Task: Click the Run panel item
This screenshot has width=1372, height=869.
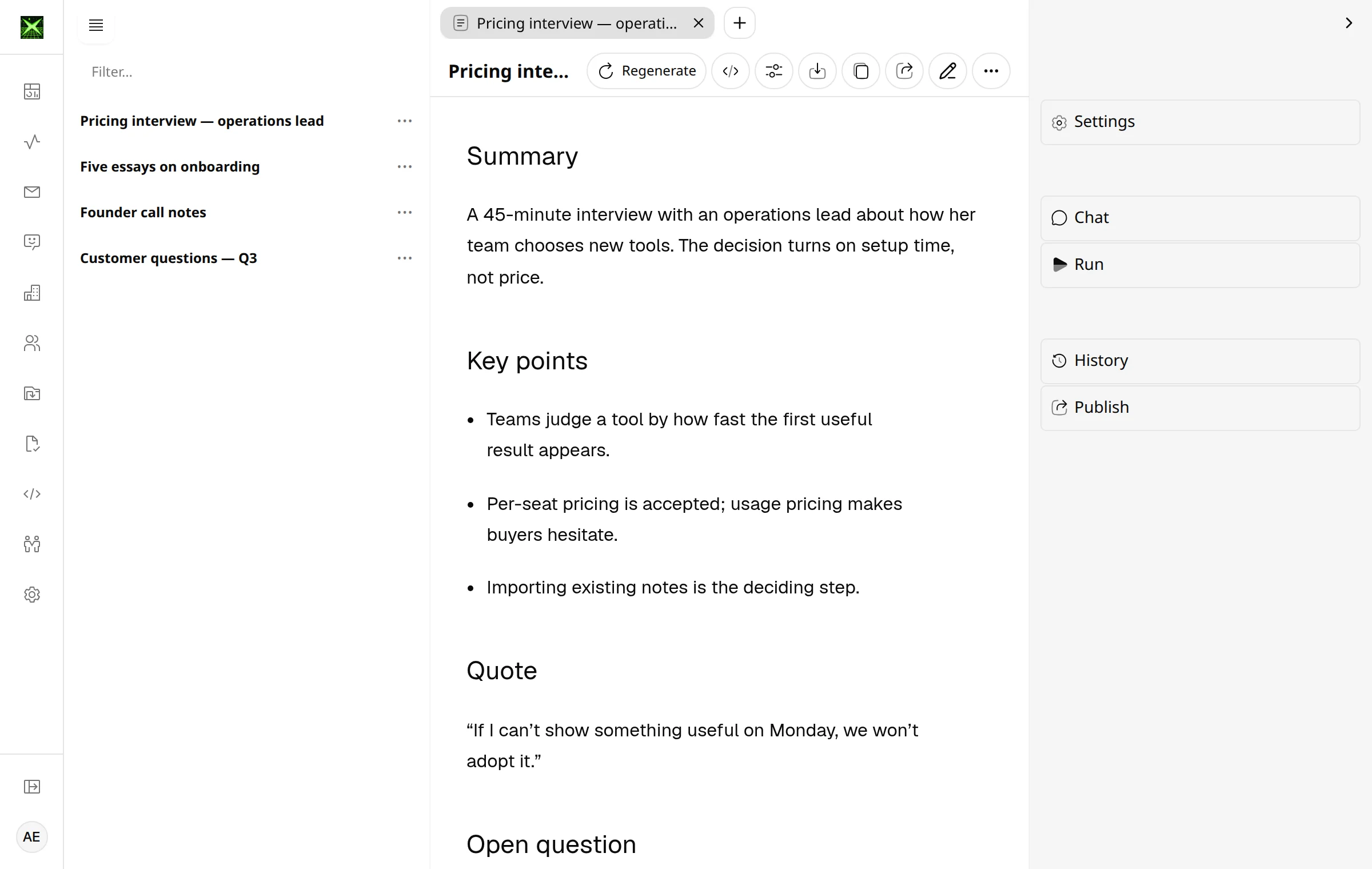Action: (1200, 265)
